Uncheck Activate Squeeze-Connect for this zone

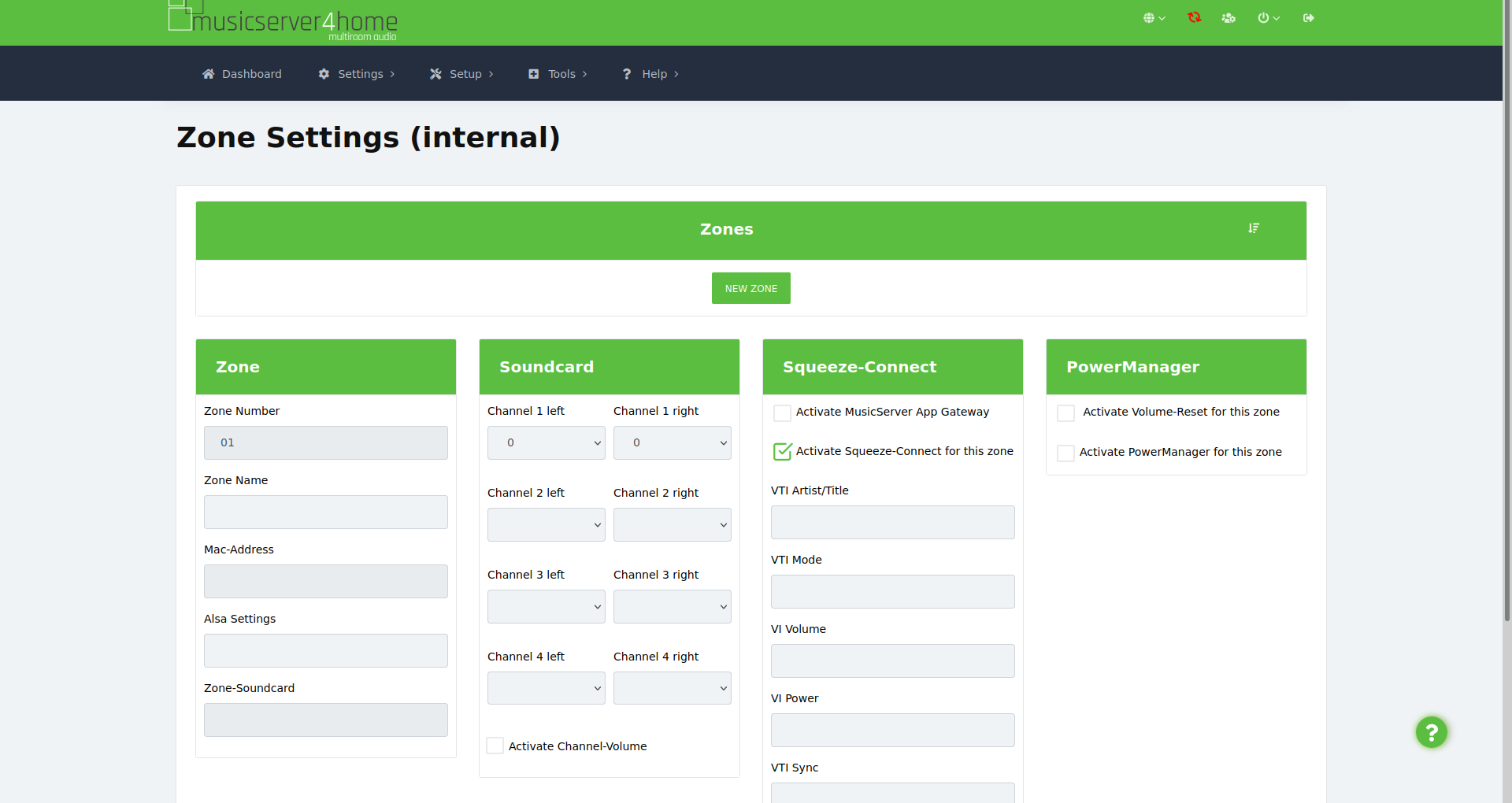782,452
